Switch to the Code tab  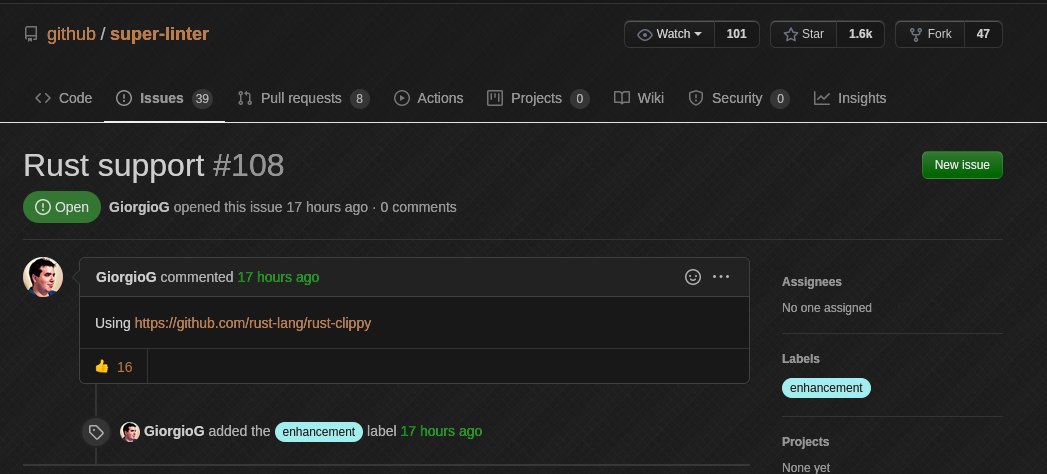[63, 98]
